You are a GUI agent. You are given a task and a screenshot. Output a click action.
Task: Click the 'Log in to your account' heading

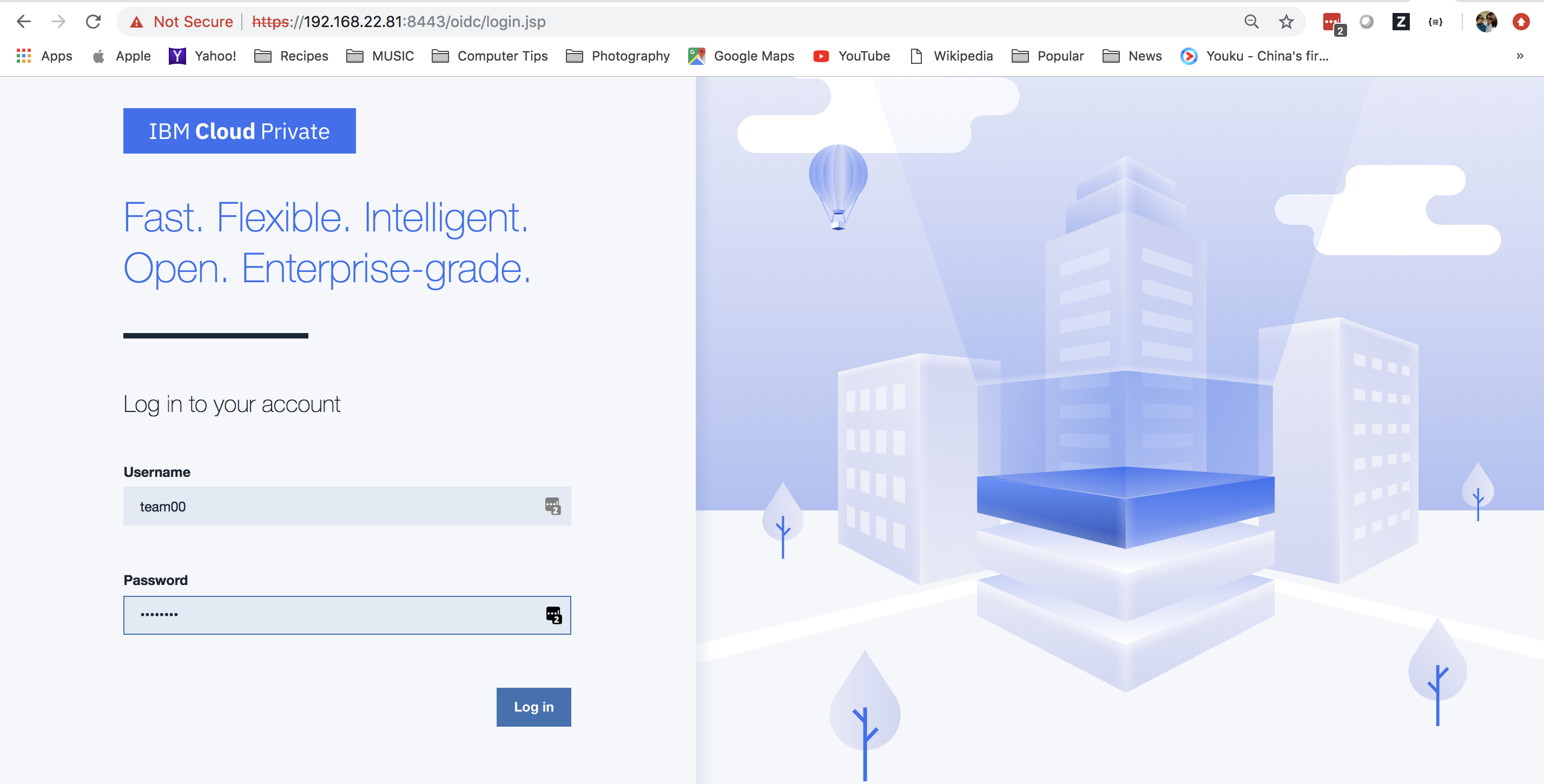[x=232, y=404]
